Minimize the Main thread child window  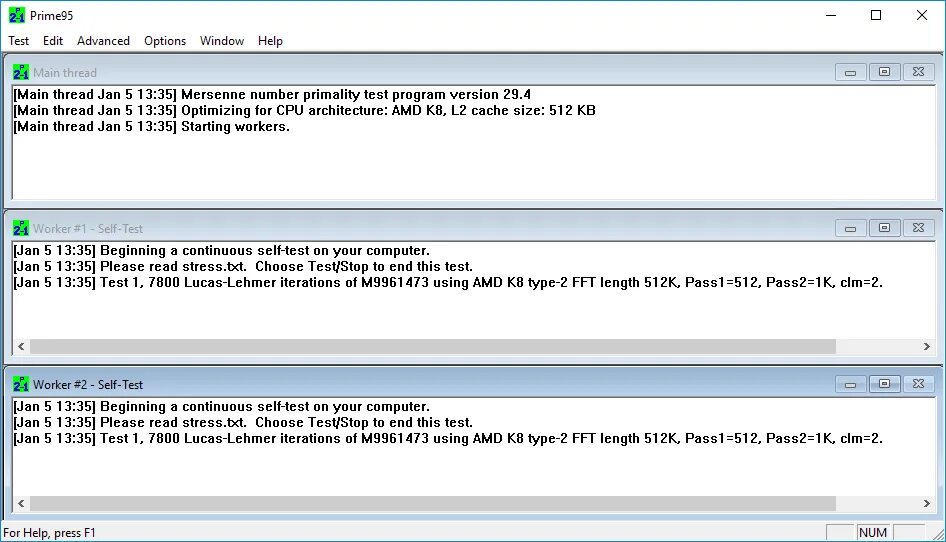851,72
